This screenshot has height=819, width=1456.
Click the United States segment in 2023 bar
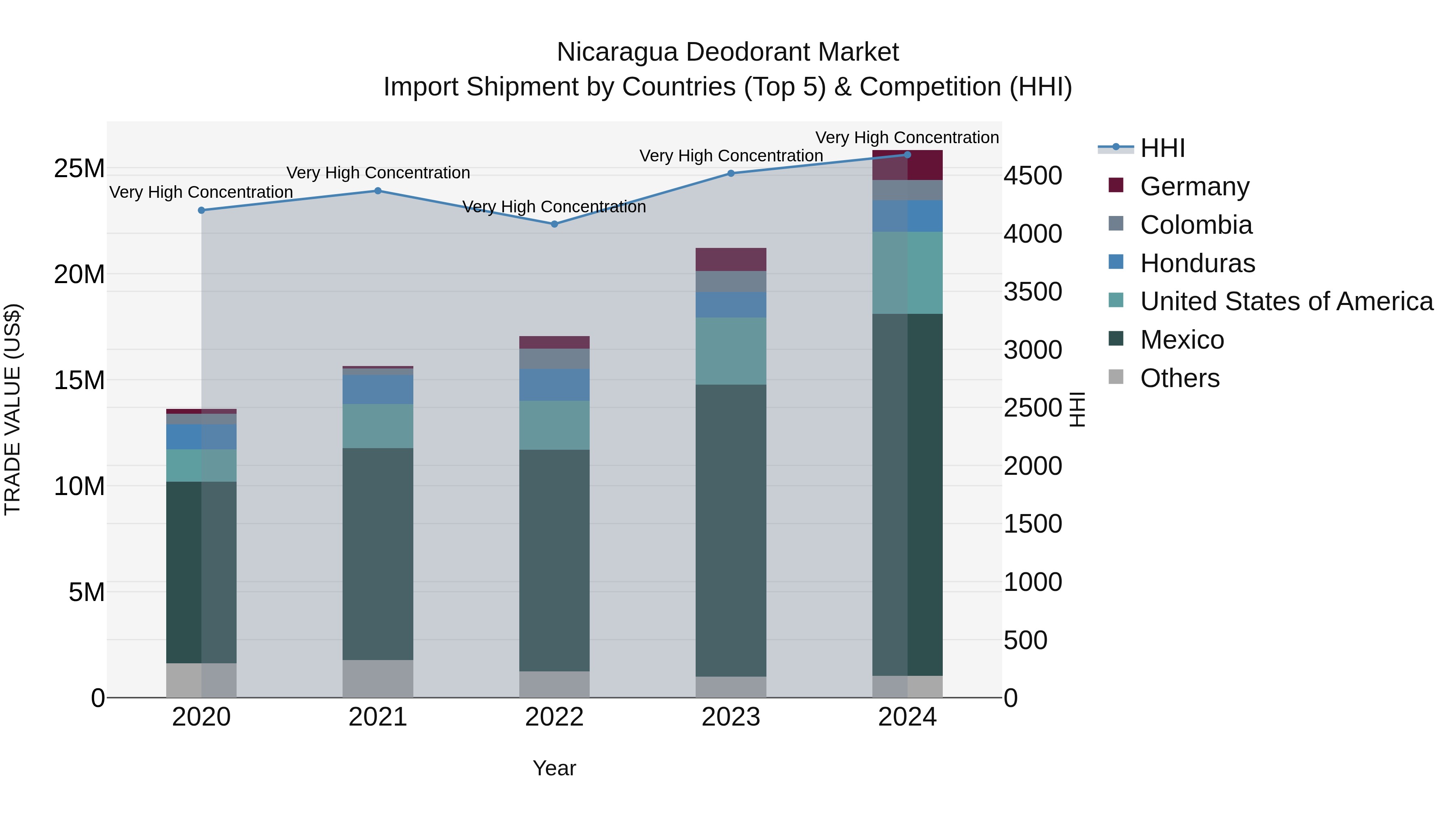731,351
